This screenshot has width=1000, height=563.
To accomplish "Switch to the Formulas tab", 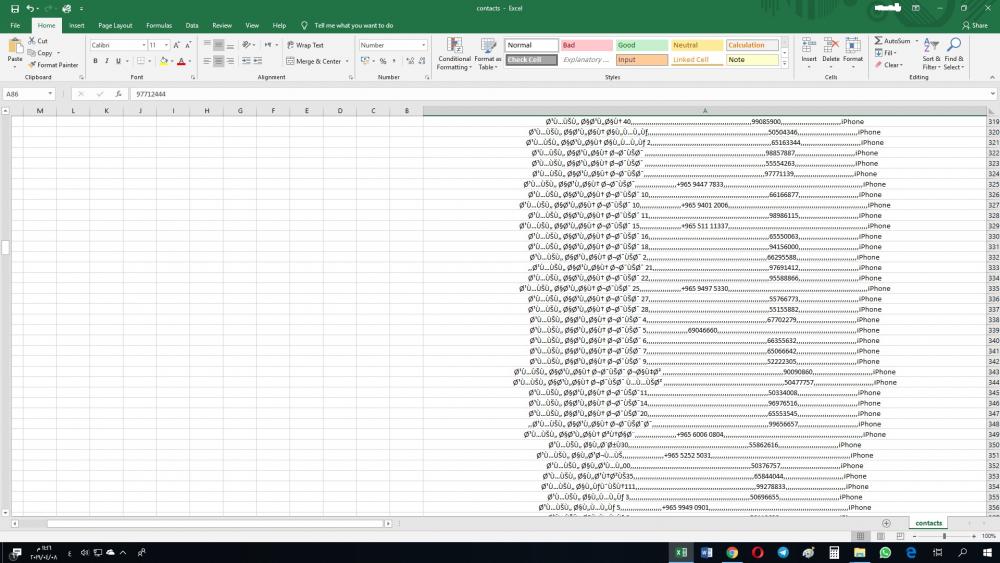I will pos(159,26).
